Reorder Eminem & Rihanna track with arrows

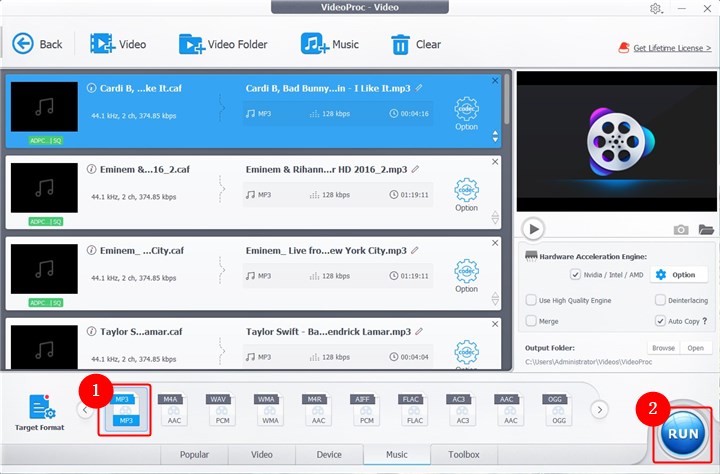[x=495, y=217]
